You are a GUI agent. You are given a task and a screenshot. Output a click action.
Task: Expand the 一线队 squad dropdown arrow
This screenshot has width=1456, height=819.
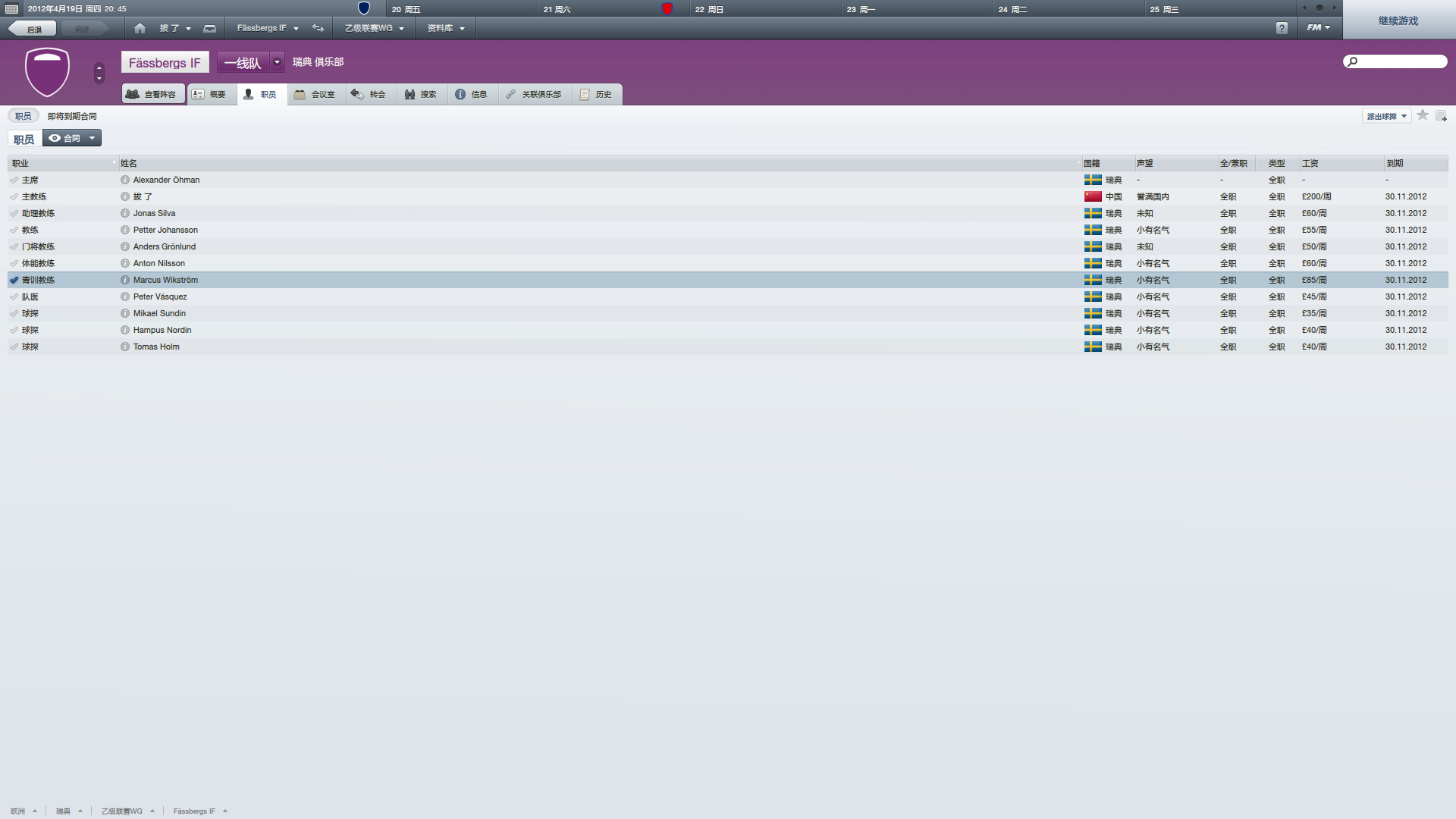(277, 62)
